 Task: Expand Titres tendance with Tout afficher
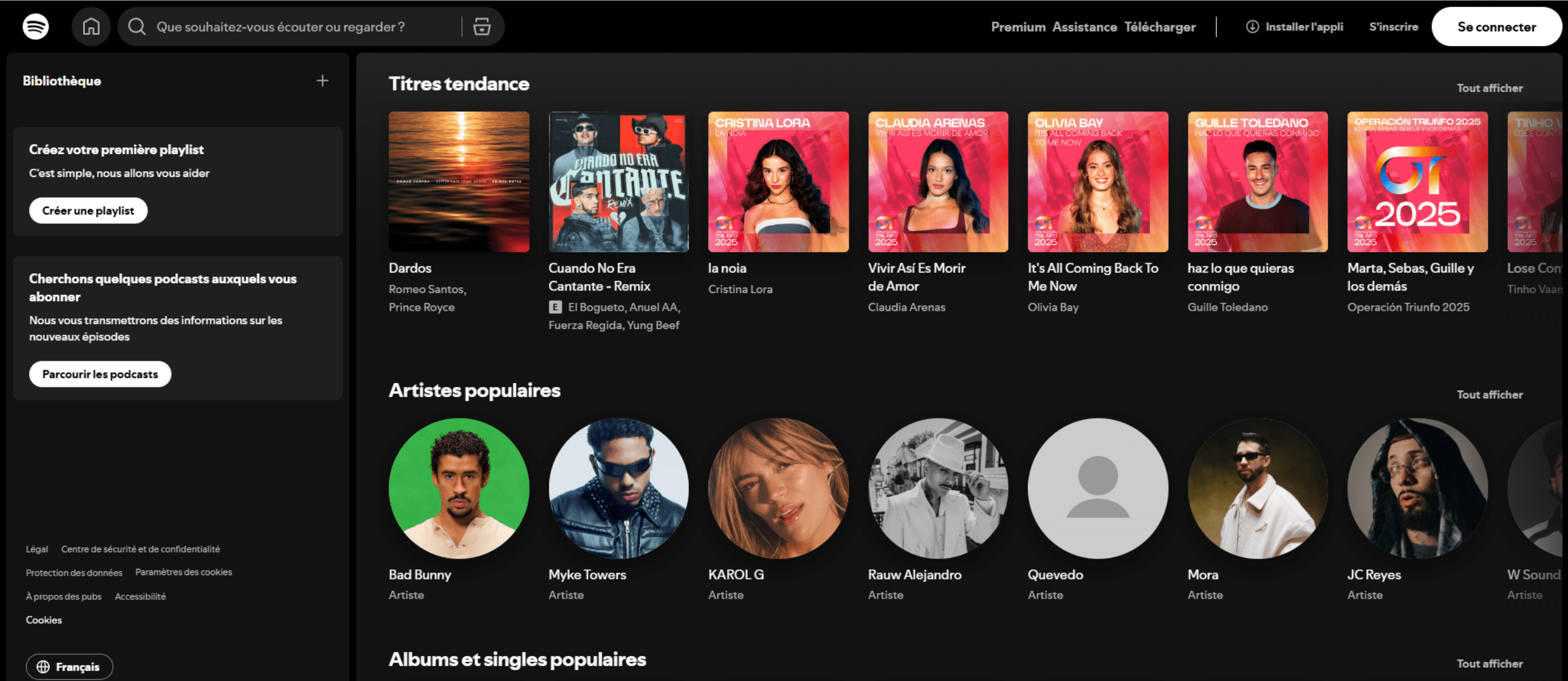pyautogui.click(x=1489, y=88)
